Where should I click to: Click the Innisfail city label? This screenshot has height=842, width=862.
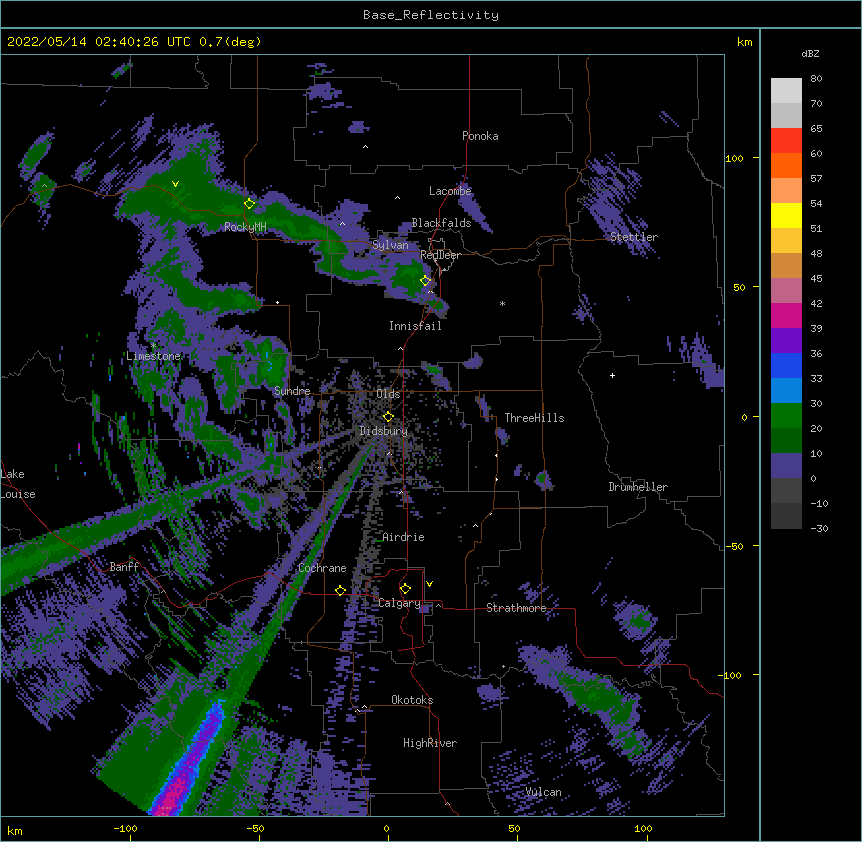pos(415,326)
